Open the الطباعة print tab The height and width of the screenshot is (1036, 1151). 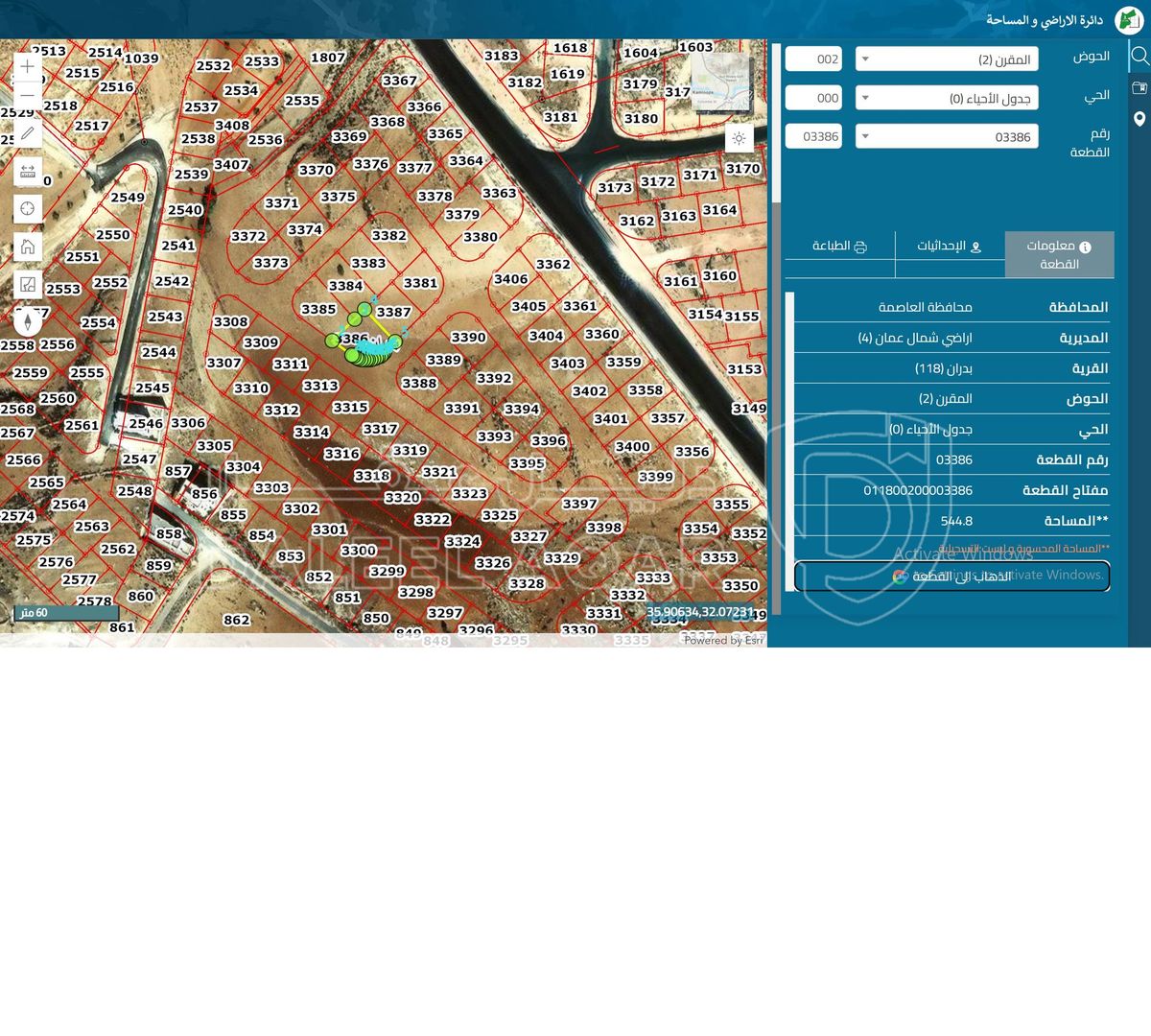tap(839, 247)
